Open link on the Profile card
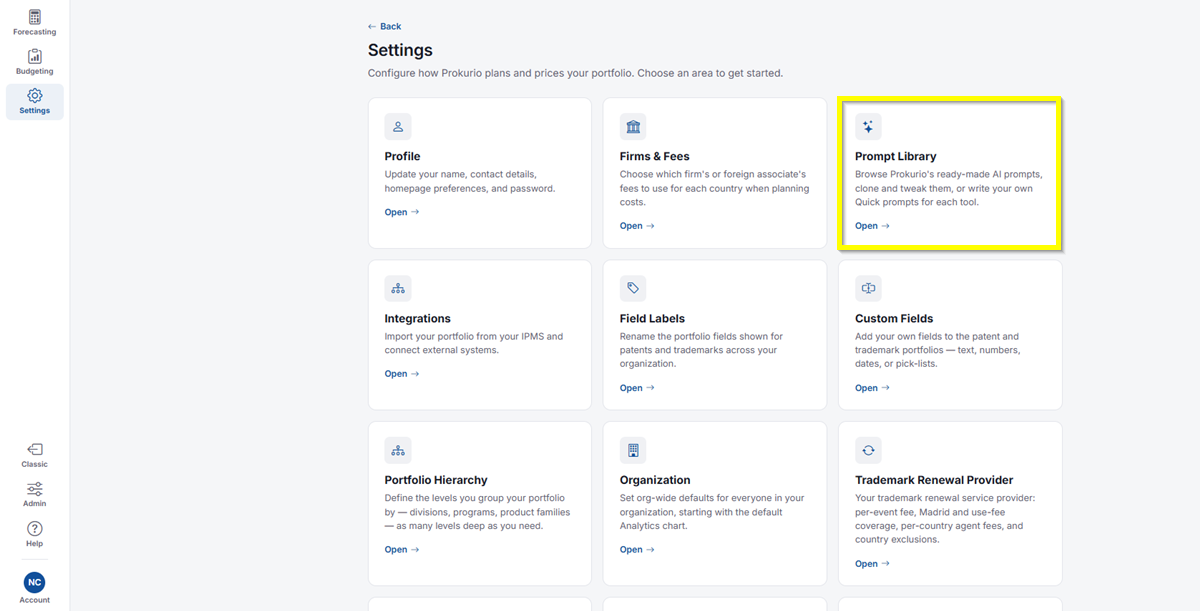 [x=402, y=212]
